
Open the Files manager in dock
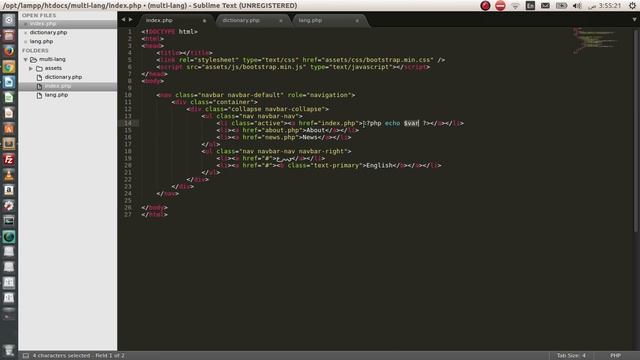[9, 36]
